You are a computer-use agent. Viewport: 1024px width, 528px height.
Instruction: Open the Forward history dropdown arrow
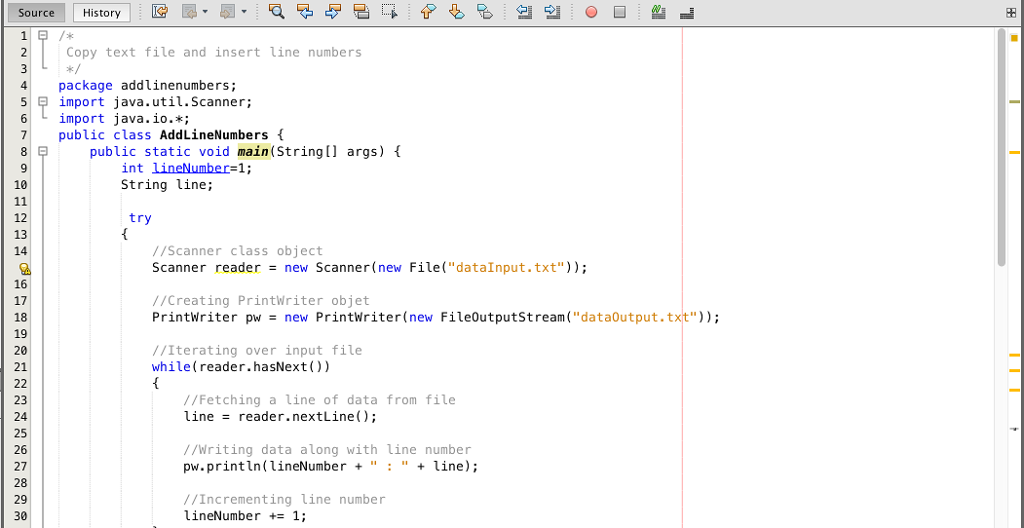click(244, 12)
